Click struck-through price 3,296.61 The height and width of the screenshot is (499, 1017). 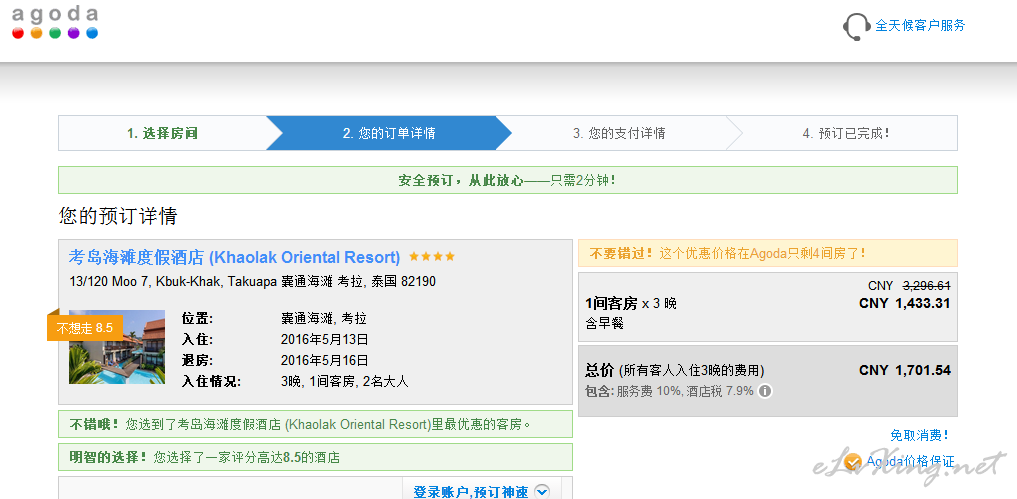point(926,286)
